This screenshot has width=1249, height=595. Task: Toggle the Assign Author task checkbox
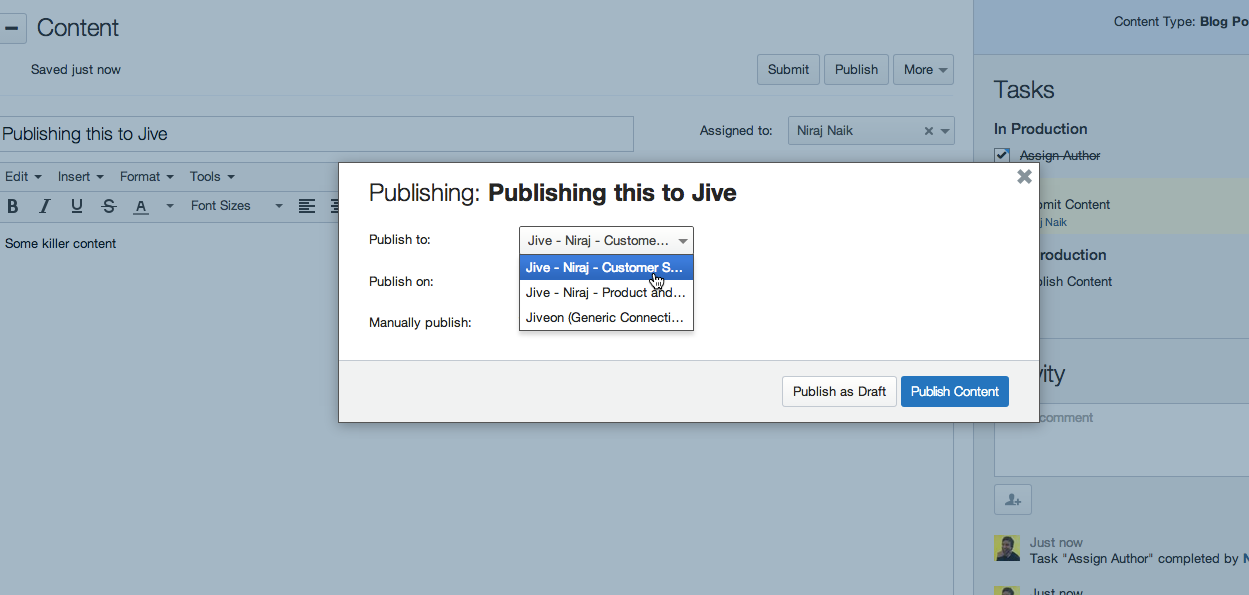coord(1002,156)
